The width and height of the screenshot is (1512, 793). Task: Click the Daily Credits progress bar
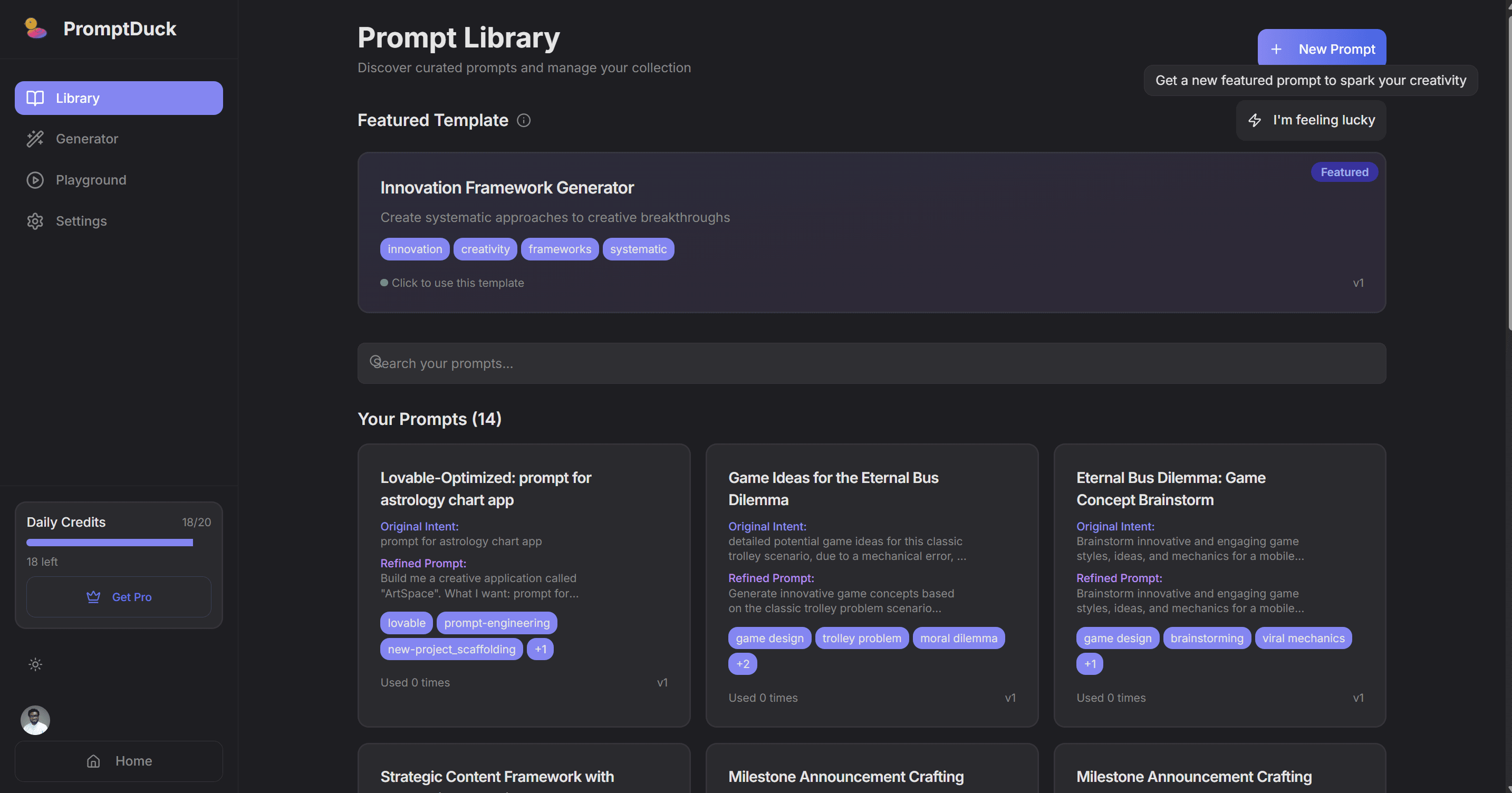point(119,543)
